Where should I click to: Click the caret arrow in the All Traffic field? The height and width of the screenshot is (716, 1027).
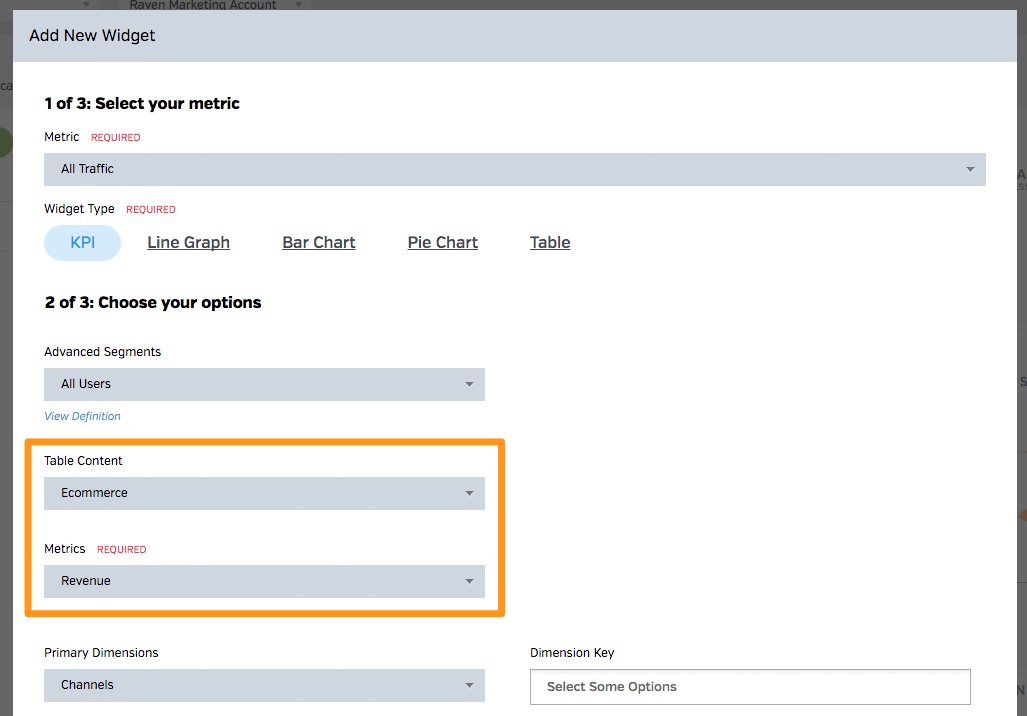tap(969, 169)
